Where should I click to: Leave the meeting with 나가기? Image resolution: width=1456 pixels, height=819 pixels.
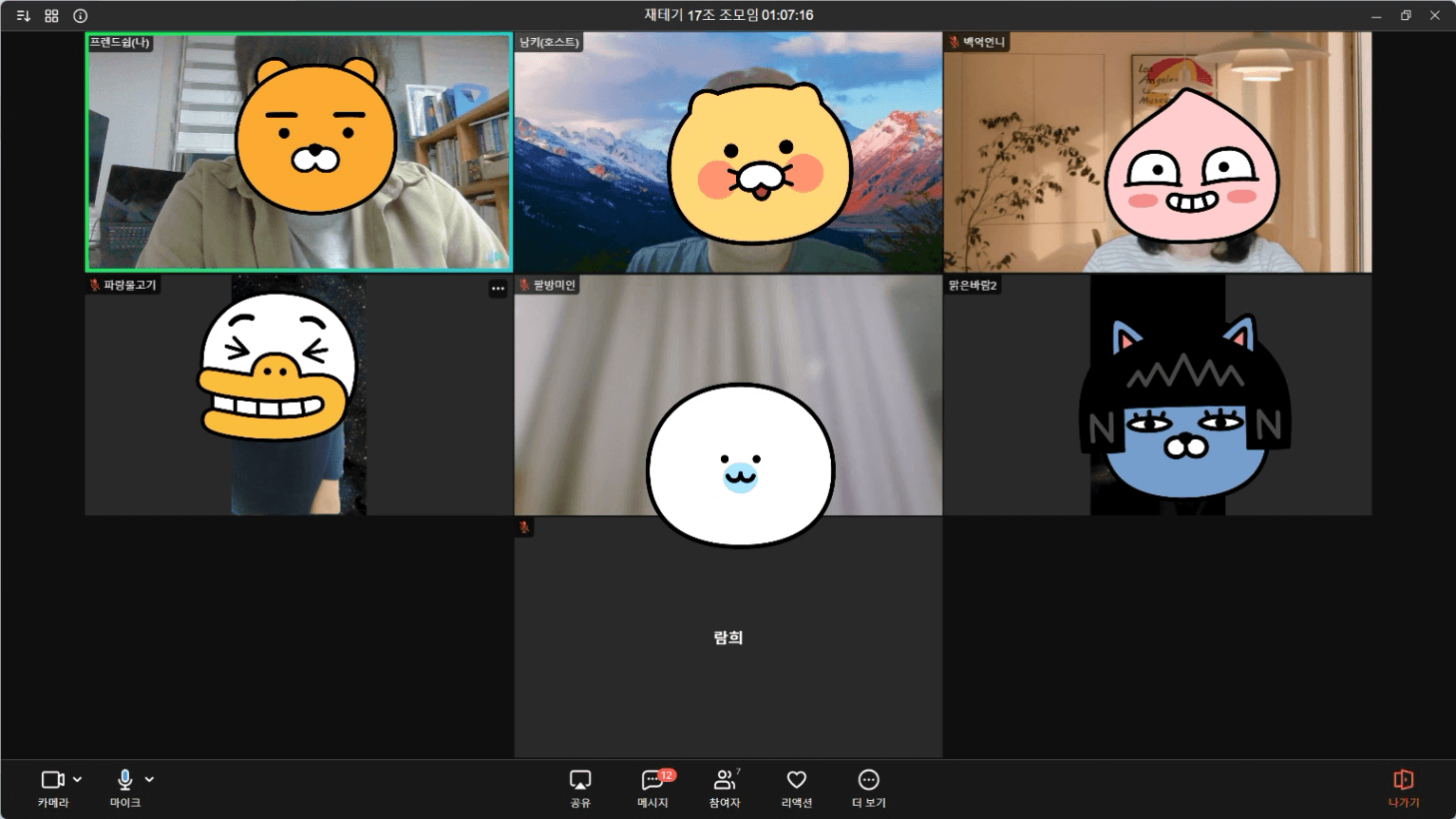[x=1403, y=786]
